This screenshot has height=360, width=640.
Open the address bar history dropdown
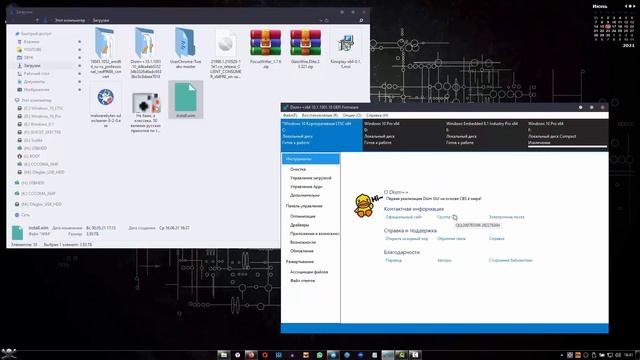tap(321, 20)
